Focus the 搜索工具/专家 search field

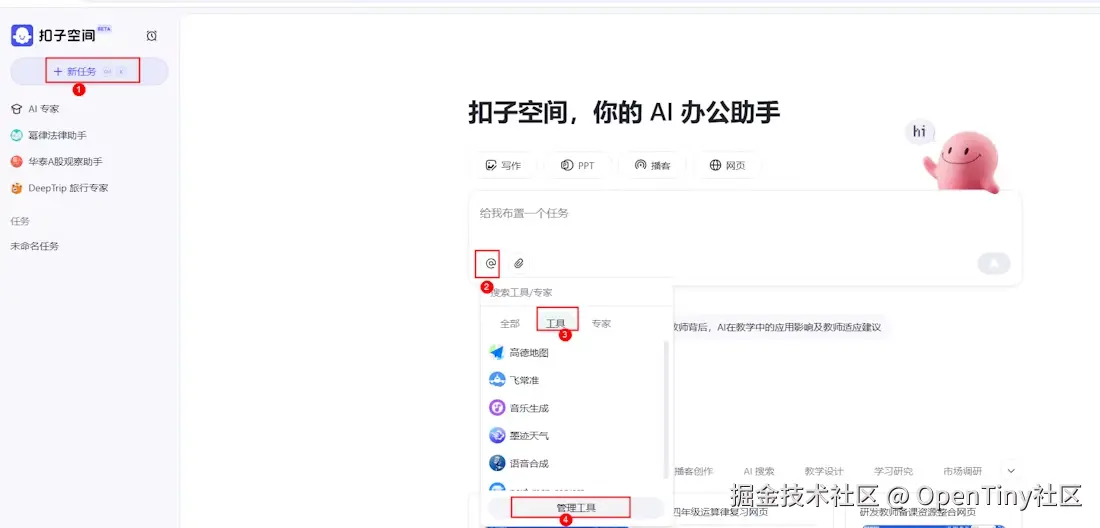(576, 292)
